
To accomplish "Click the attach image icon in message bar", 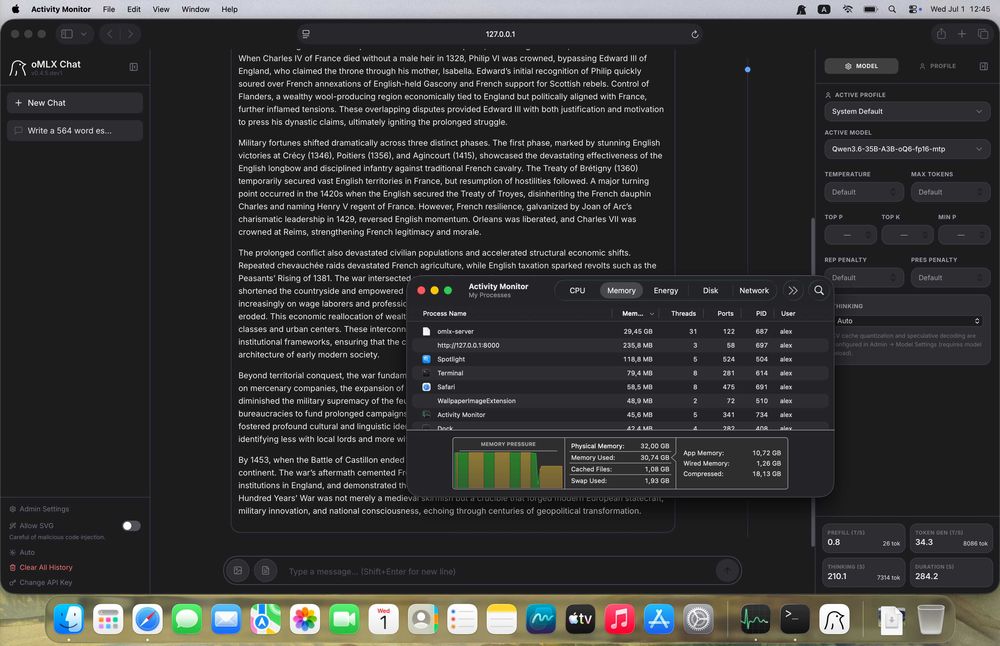I will point(238,571).
